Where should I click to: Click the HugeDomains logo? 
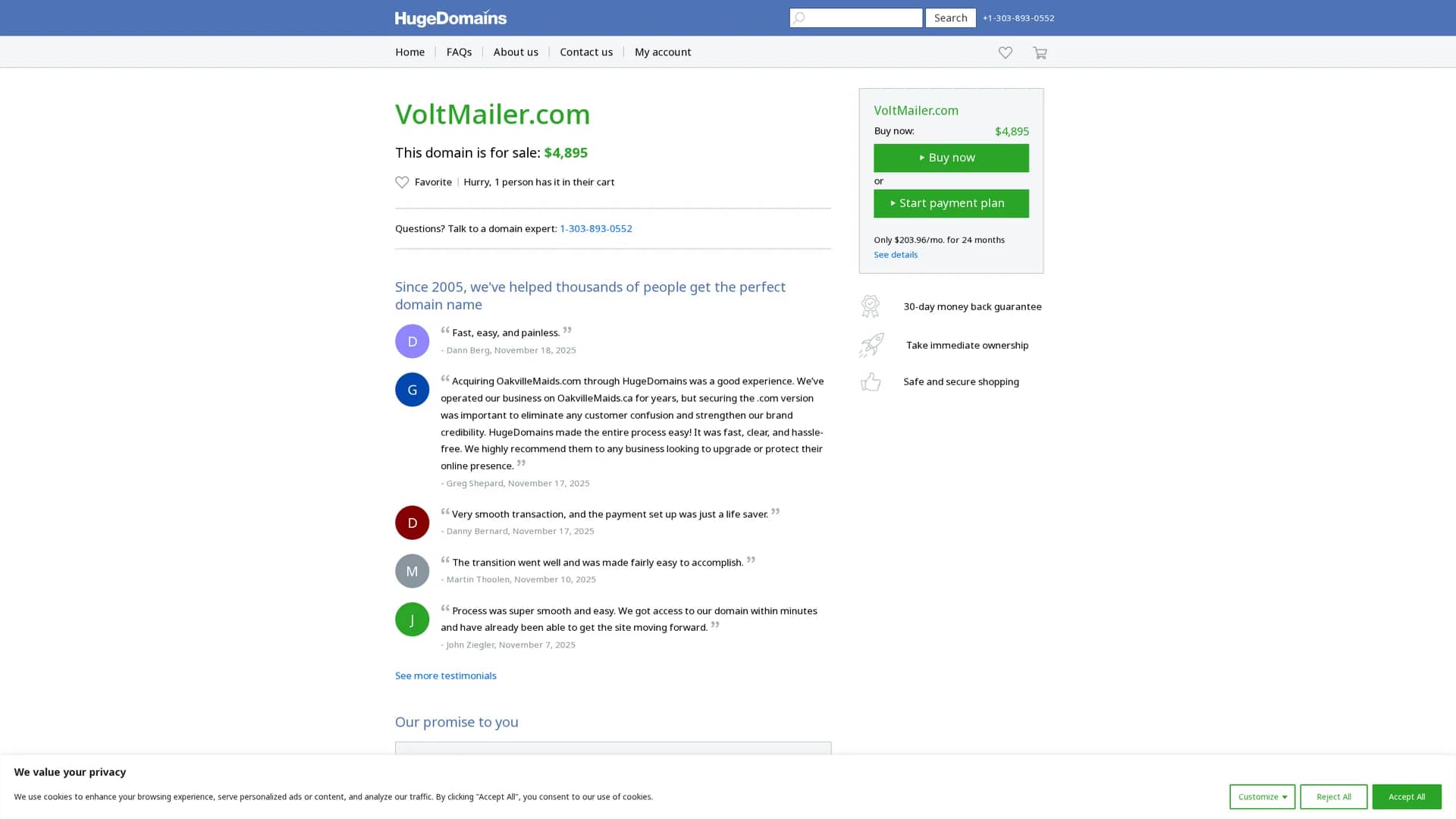click(x=450, y=18)
